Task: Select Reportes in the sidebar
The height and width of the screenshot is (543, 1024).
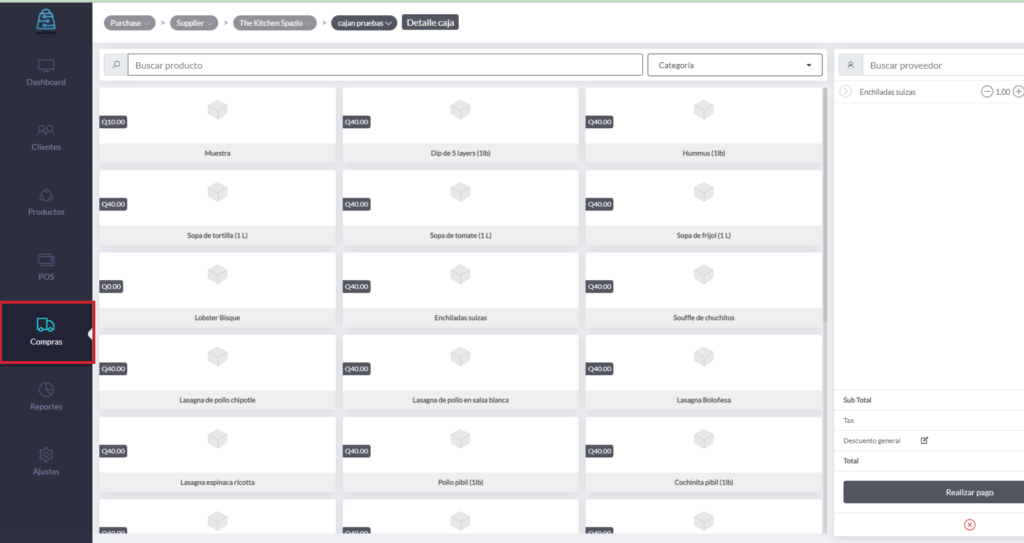Action: (x=46, y=397)
